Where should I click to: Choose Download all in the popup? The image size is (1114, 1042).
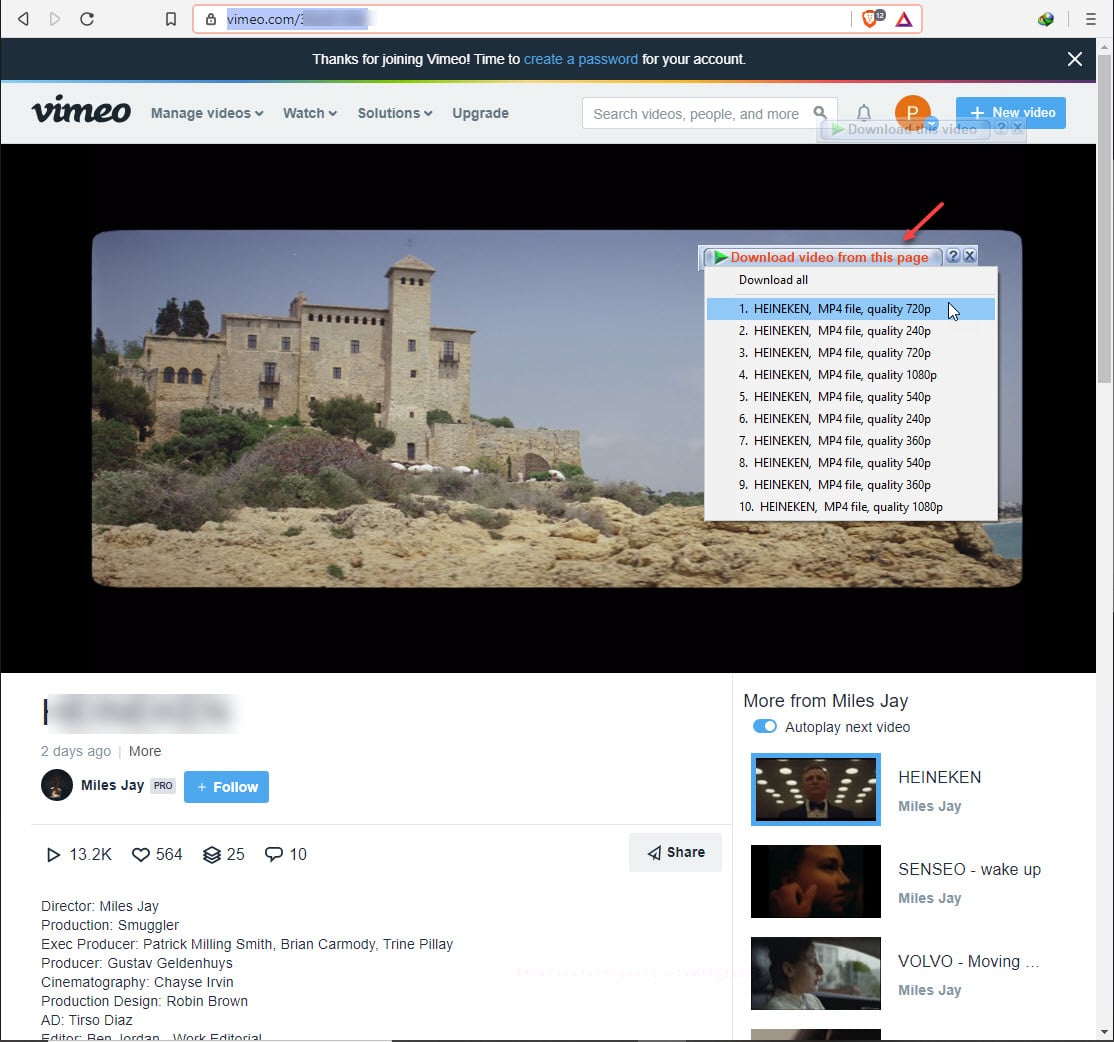click(x=850, y=280)
